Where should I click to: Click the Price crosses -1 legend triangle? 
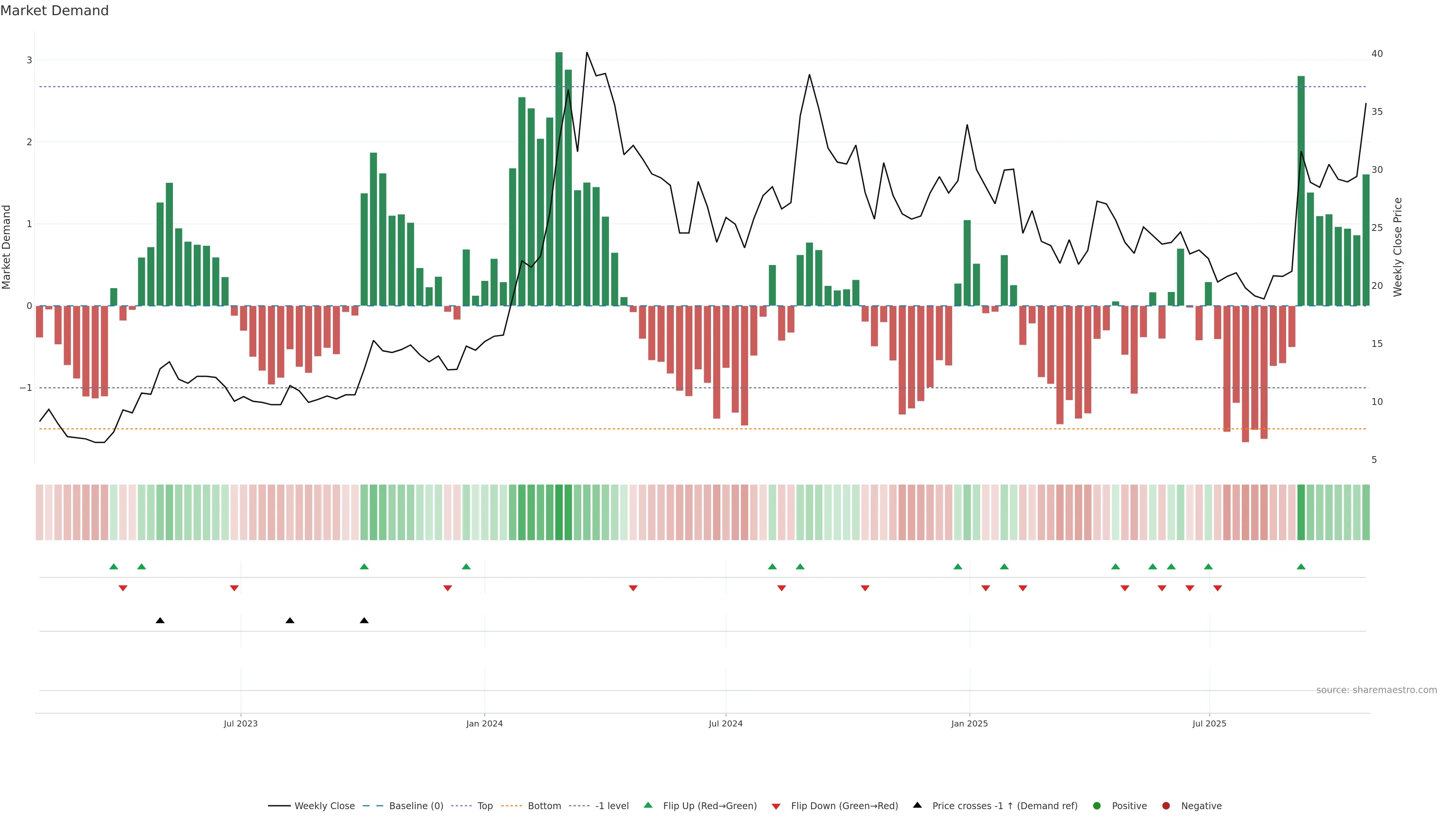(917, 805)
